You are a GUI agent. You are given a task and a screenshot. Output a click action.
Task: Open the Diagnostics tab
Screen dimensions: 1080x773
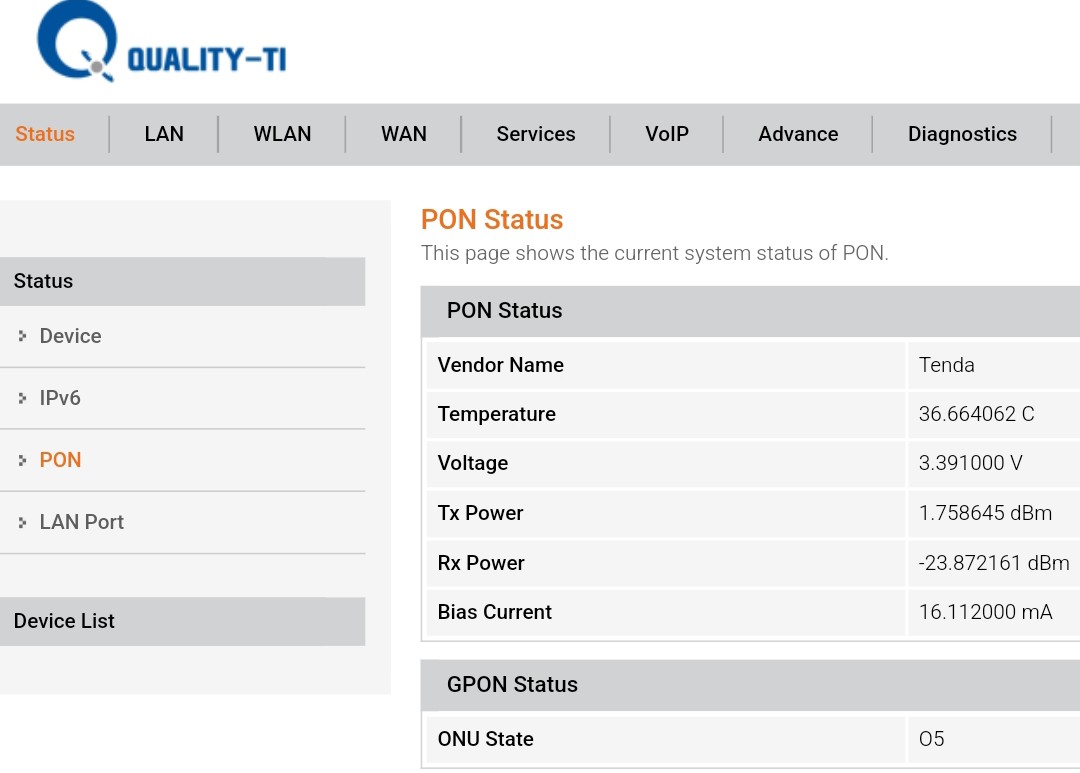point(962,134)
